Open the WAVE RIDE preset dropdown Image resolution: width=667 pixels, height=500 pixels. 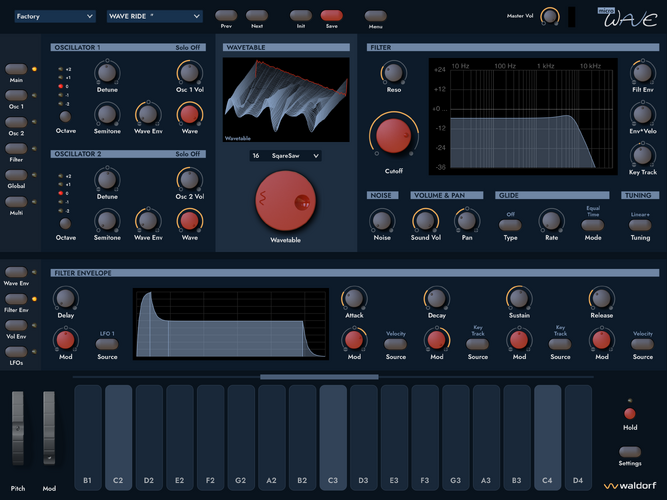(x=154, y=16)
